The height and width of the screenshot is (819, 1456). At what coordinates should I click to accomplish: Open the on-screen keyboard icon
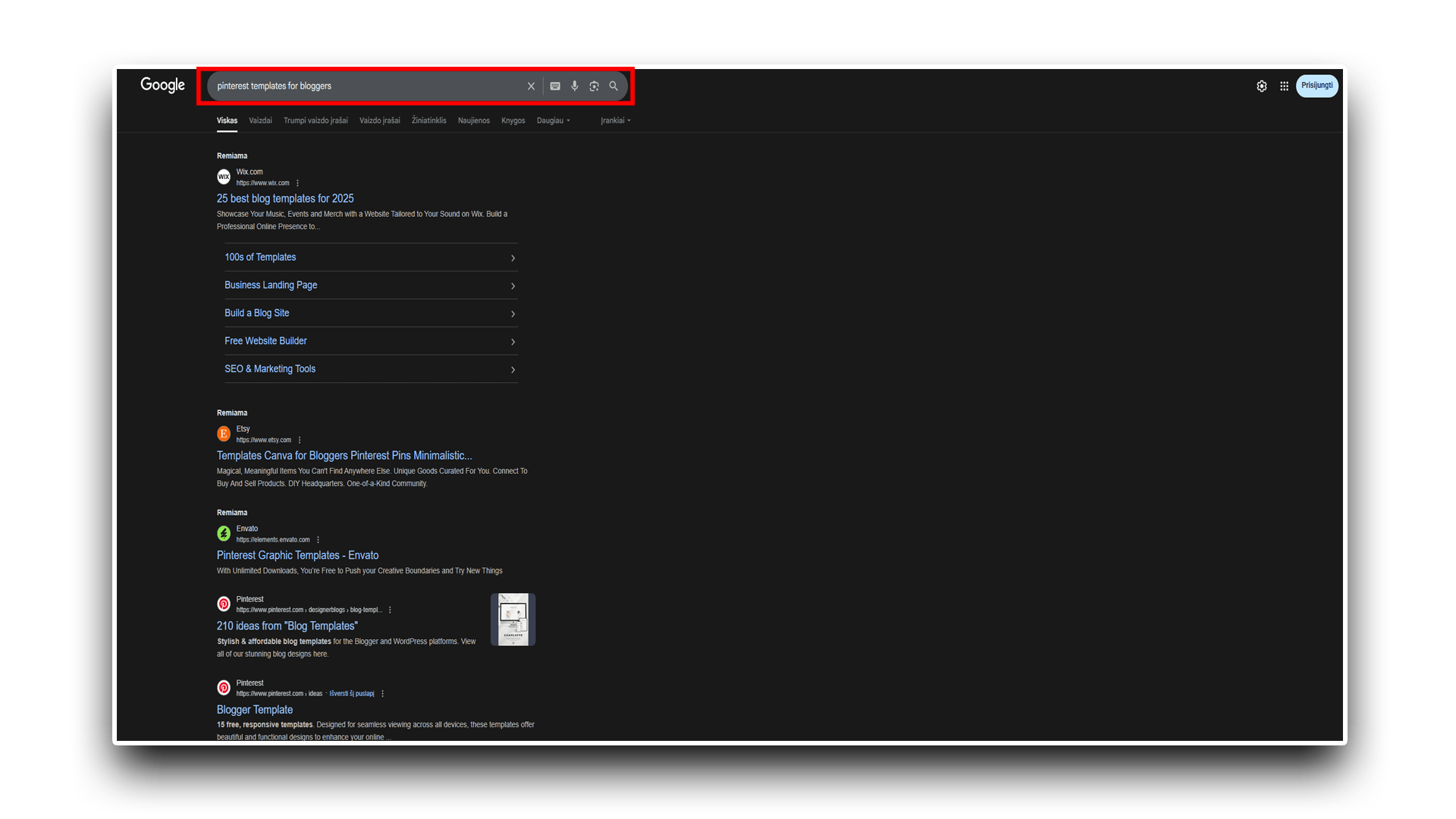pyautogui.click(x=555, y=86)
